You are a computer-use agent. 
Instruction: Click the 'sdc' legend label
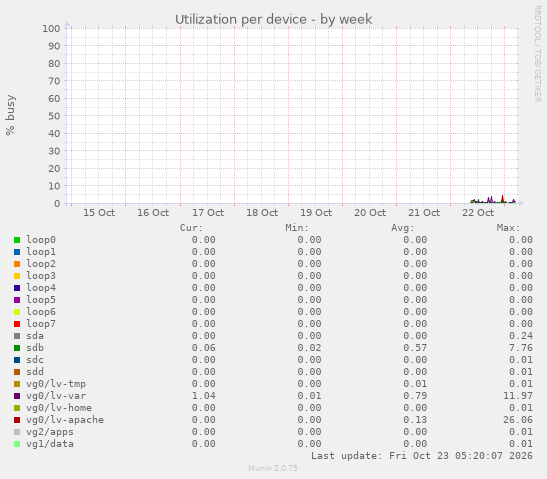point(35,360)
